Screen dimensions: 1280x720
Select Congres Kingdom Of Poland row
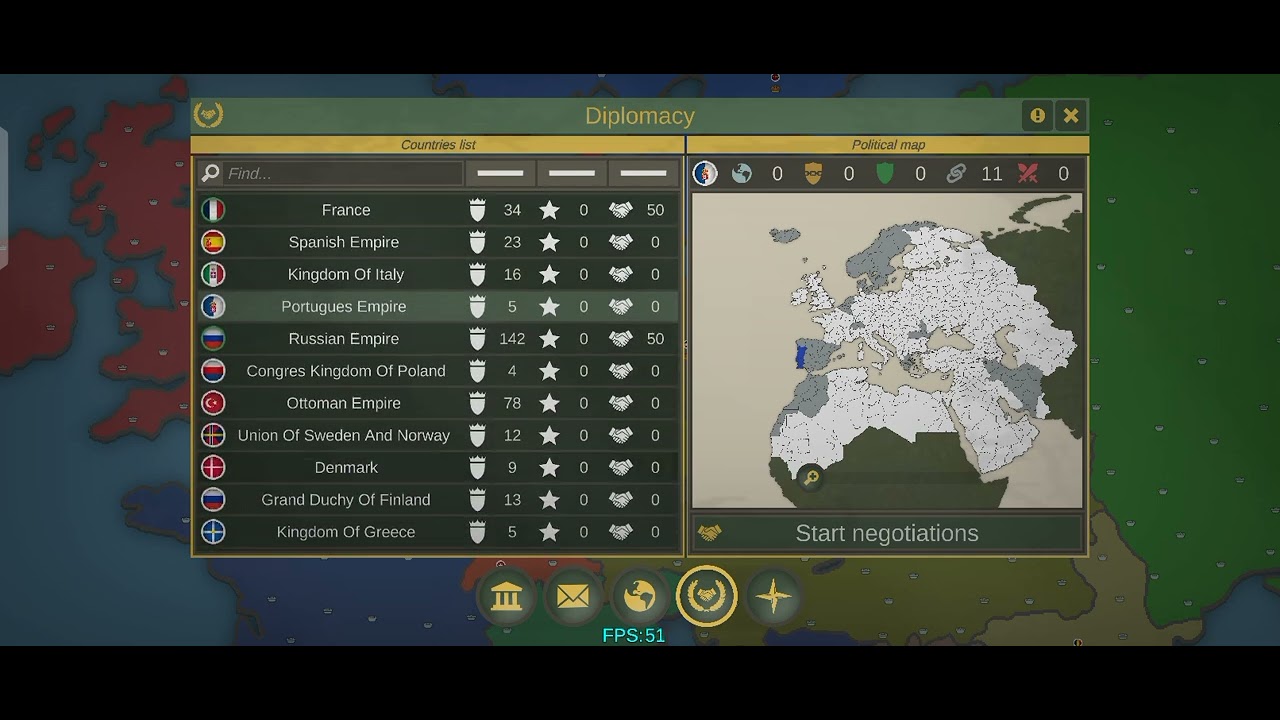click(438, 371)
